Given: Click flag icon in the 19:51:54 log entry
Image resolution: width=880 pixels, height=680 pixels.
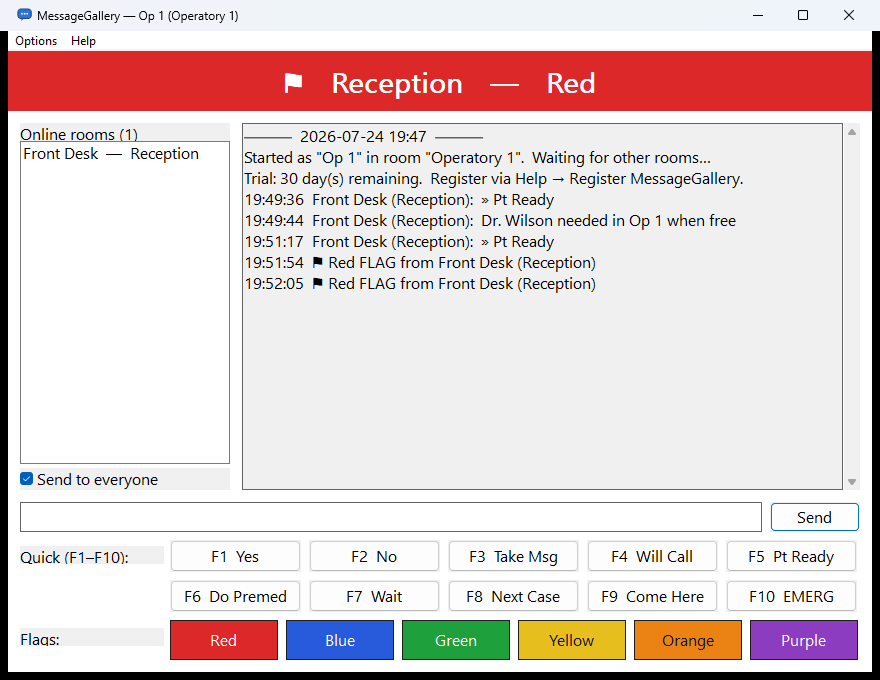Looking at the screenshot, I should point(317,262).
